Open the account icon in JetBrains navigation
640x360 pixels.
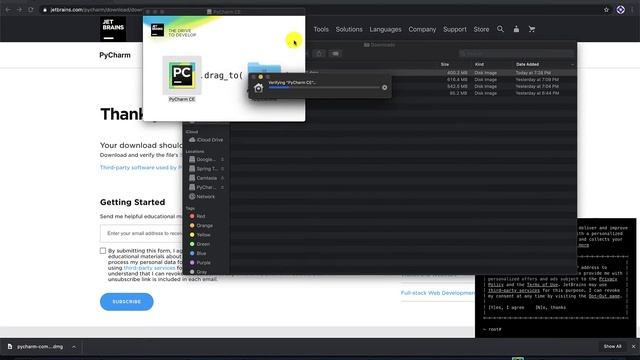click(516, 29)
